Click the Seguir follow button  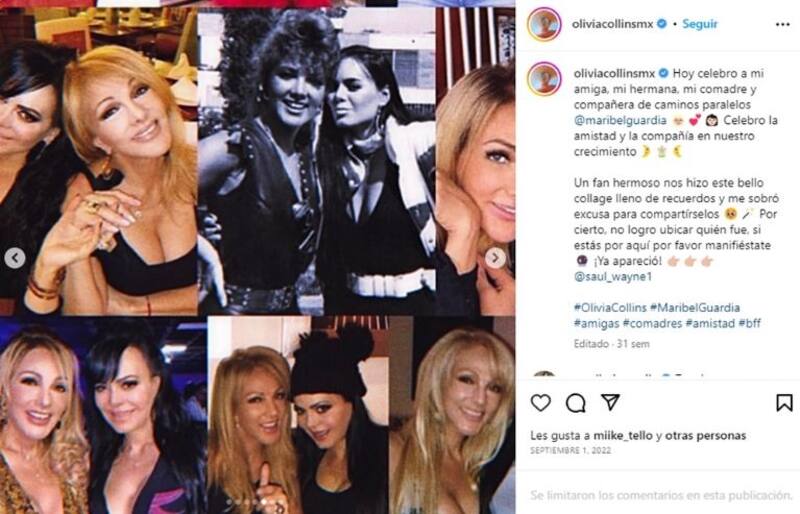click(x=699, y=24)
